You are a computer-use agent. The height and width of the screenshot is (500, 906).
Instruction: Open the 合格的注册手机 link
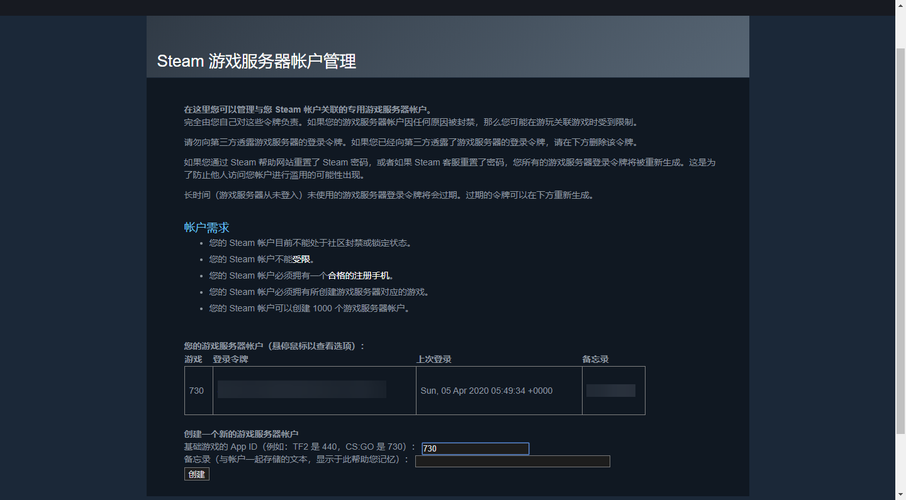359,276
